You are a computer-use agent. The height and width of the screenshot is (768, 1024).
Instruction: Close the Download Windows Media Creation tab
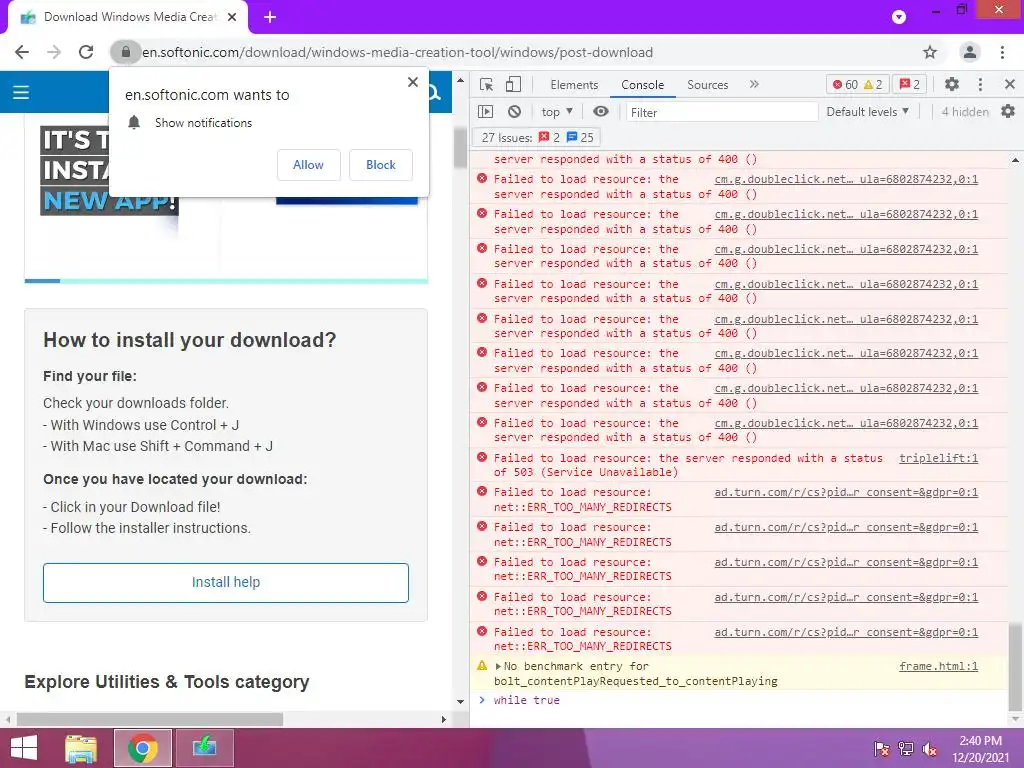pos(232,17)
